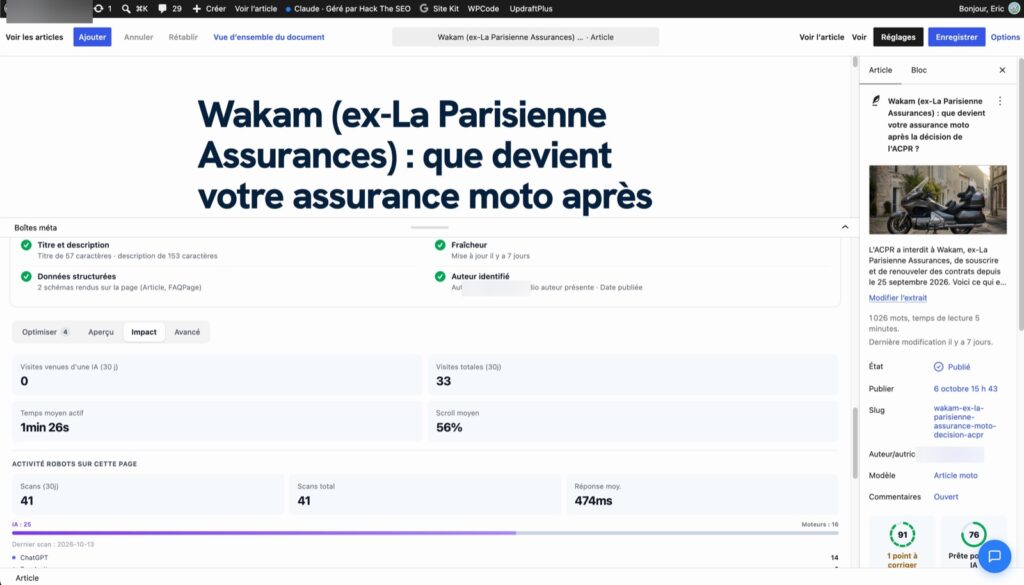Click Voir l'article in the admin bar

click(255, 8)
